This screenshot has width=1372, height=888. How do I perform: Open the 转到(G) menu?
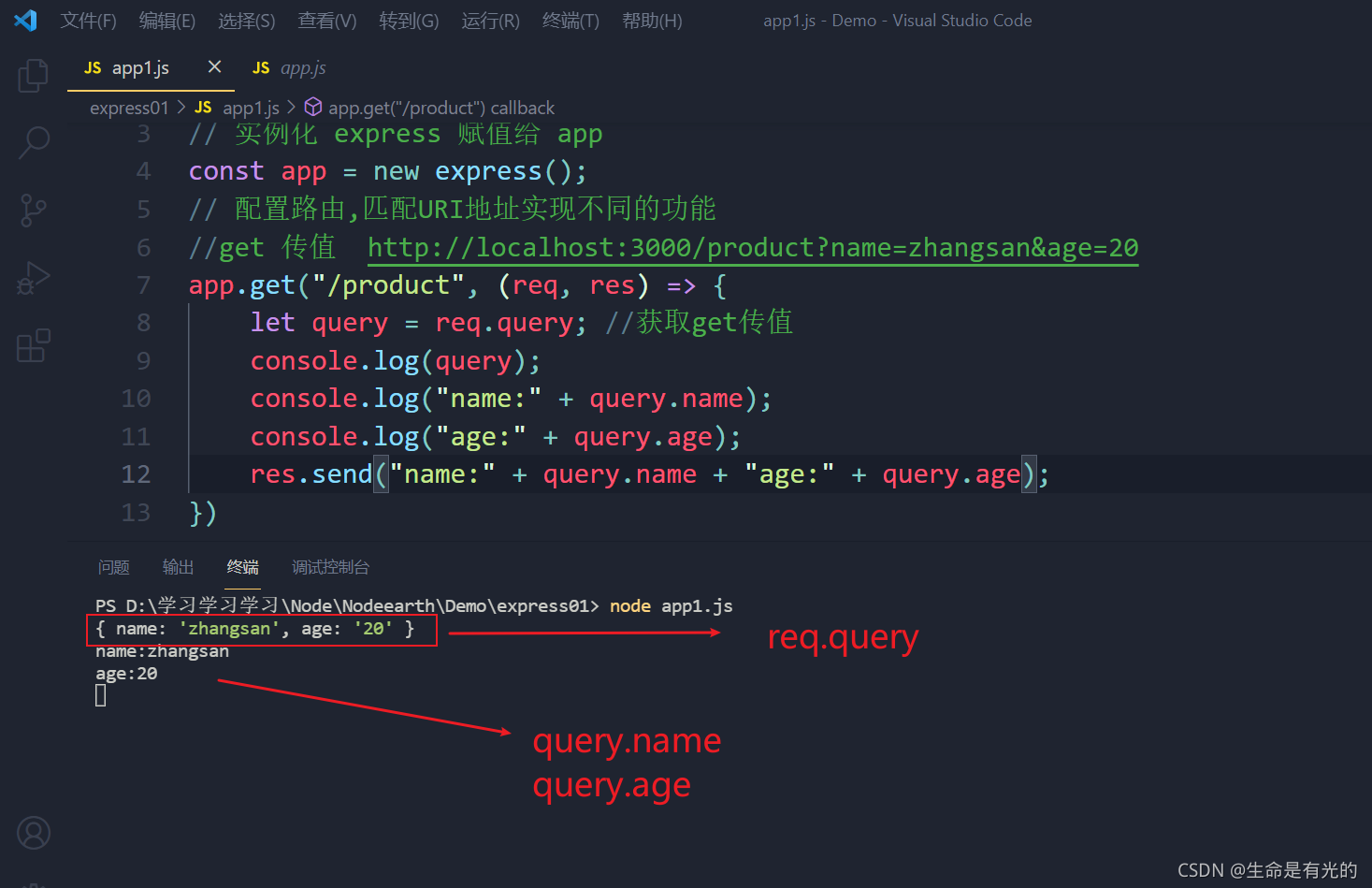pyautogui.click(x=409, y=21)
